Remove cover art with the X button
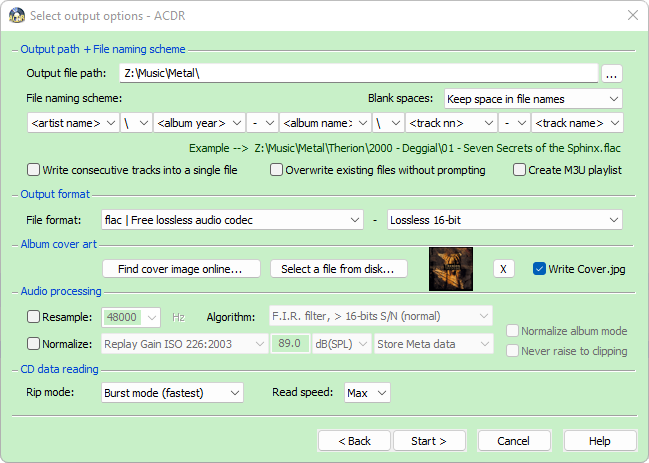The height and width of the screenshot is (463, 649). [504, 269]
